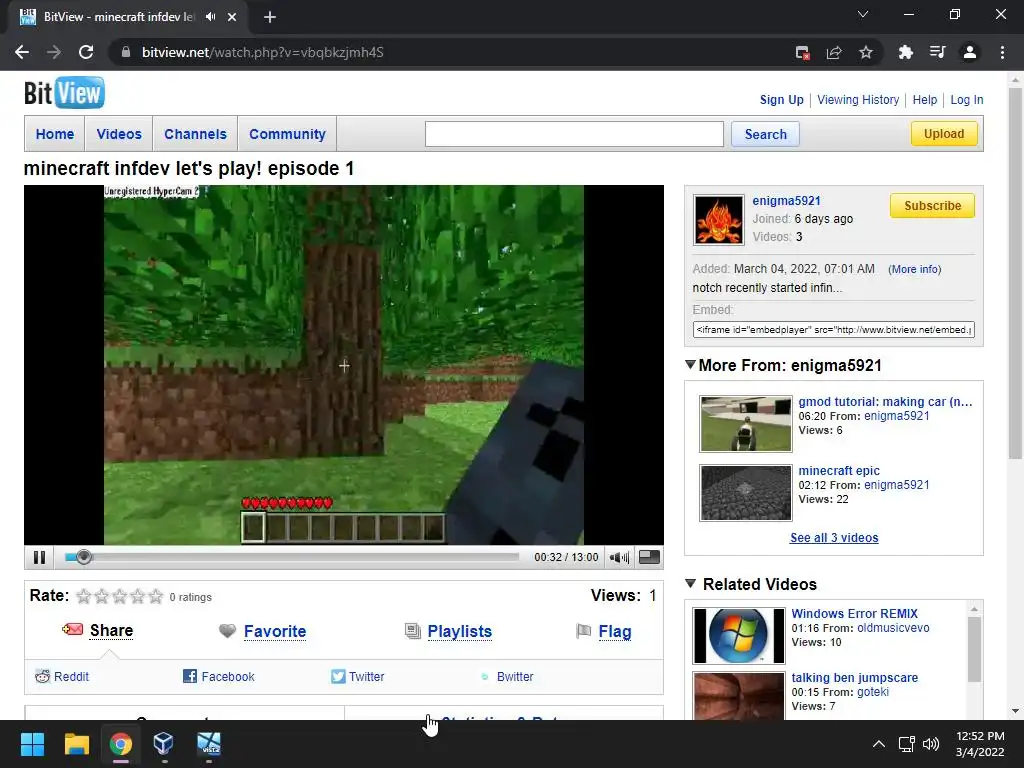Go back in Chrome
The height and width of the screenshot is (768, 1024).
(22, 52)
